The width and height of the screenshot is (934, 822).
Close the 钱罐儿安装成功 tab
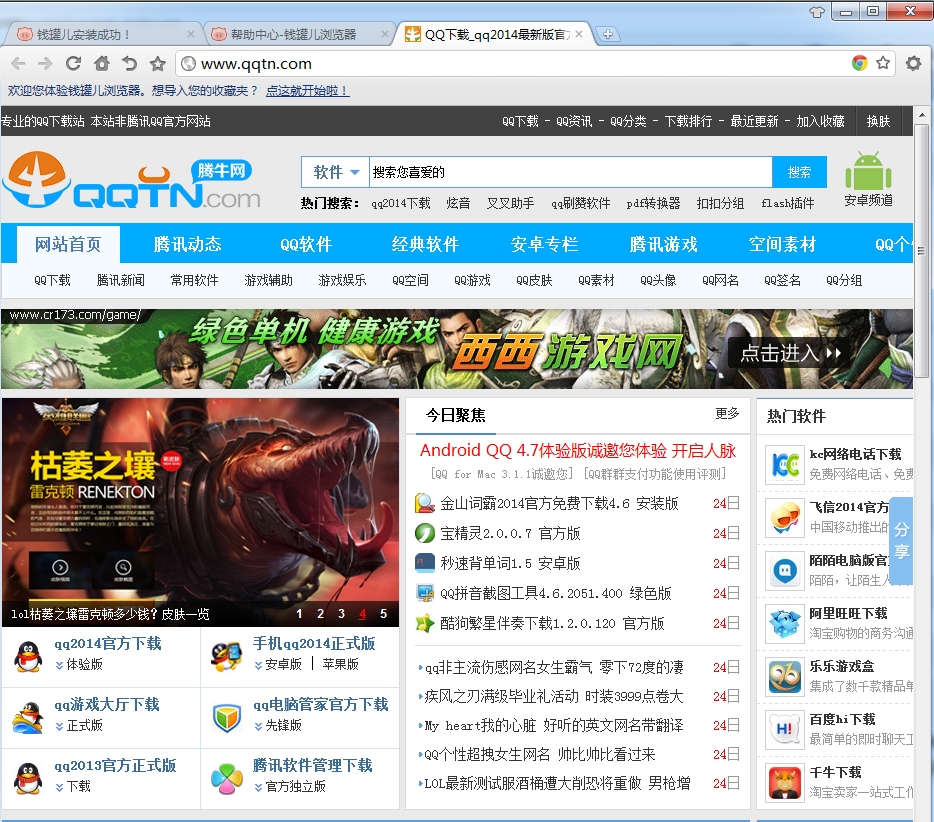191,34
